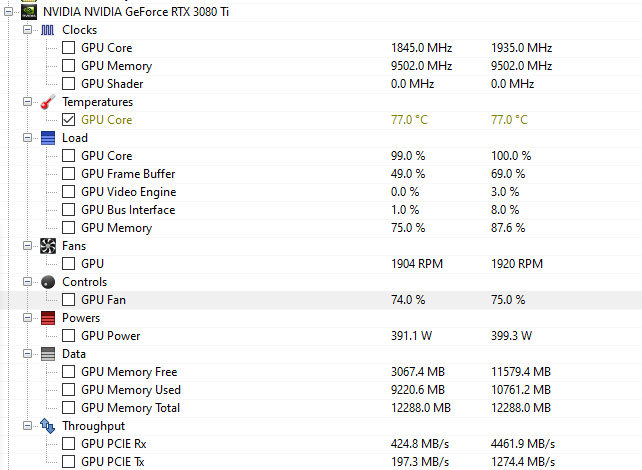
Task: Click the Temperatures thermometer icon
Action: coord(48,102)
